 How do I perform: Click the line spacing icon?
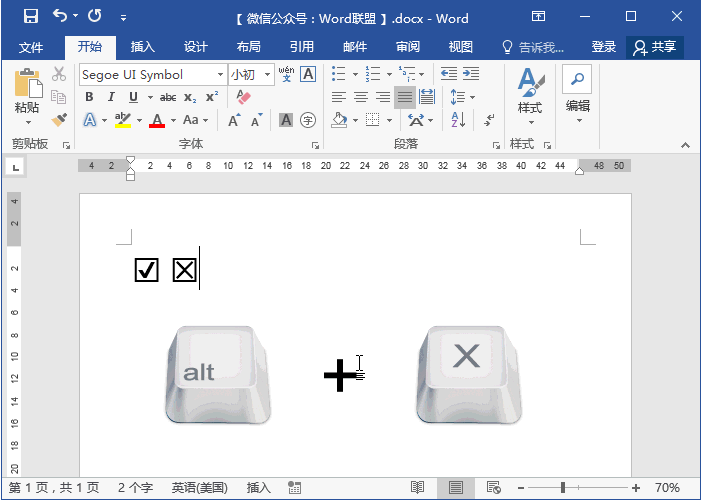tap(458, 97)
